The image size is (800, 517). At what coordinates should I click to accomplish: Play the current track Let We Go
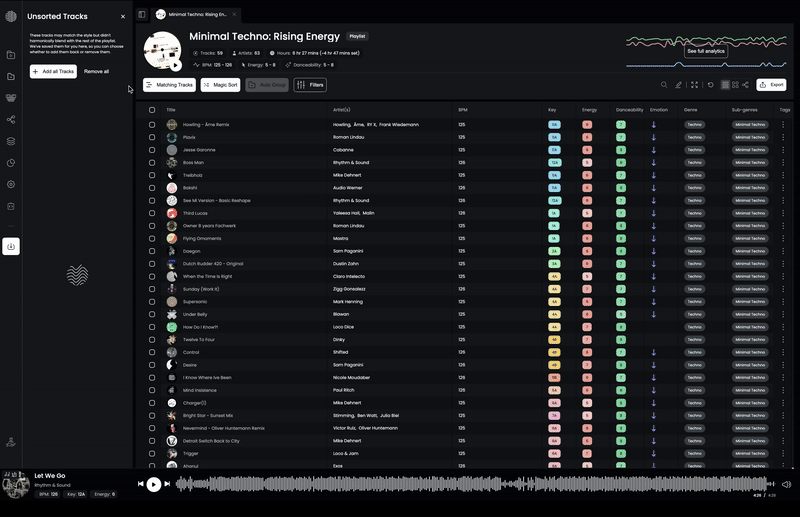pos(154,484)
